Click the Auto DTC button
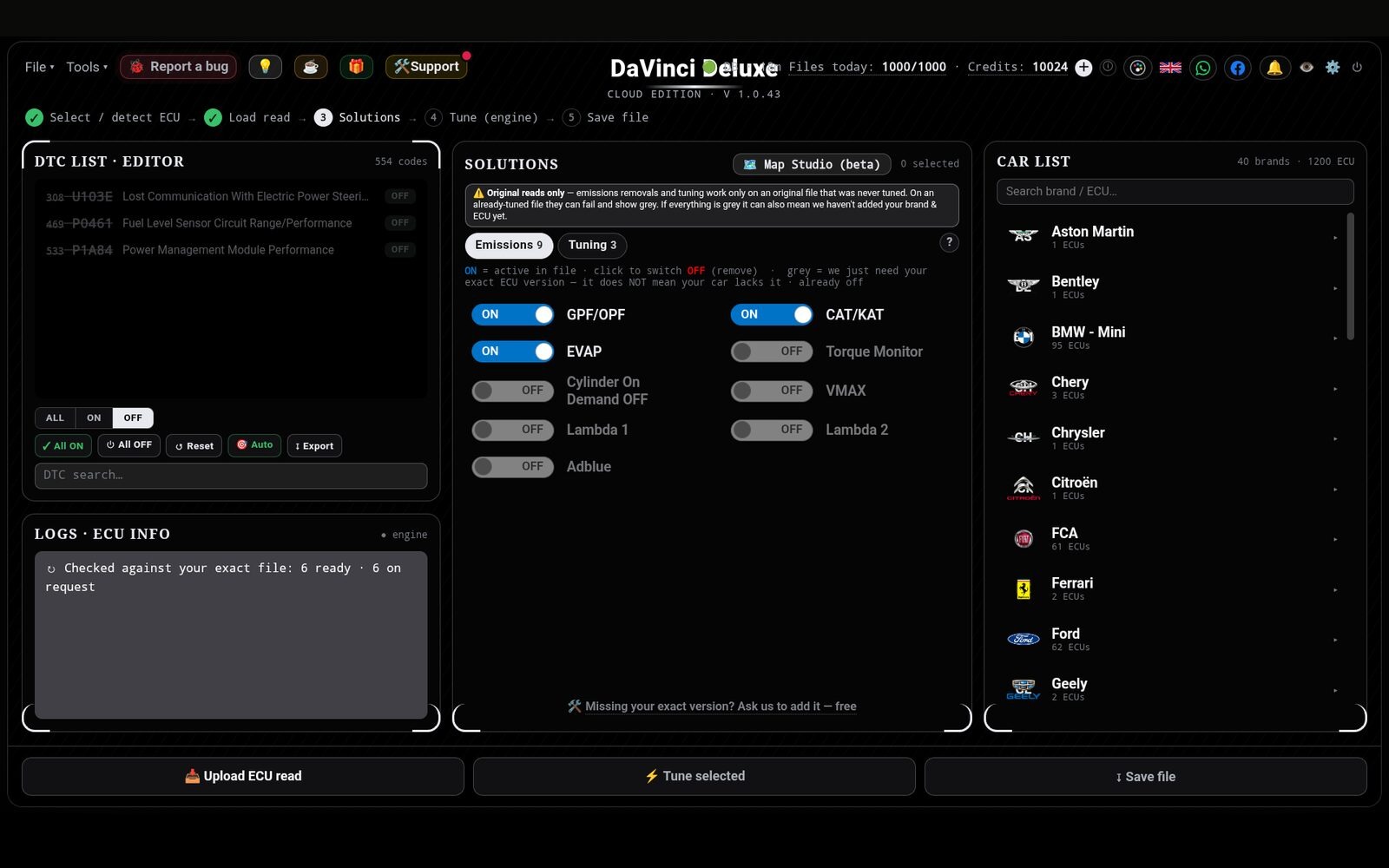The image size is (1389, 868). pyautogui.click(x=254, y=445)
